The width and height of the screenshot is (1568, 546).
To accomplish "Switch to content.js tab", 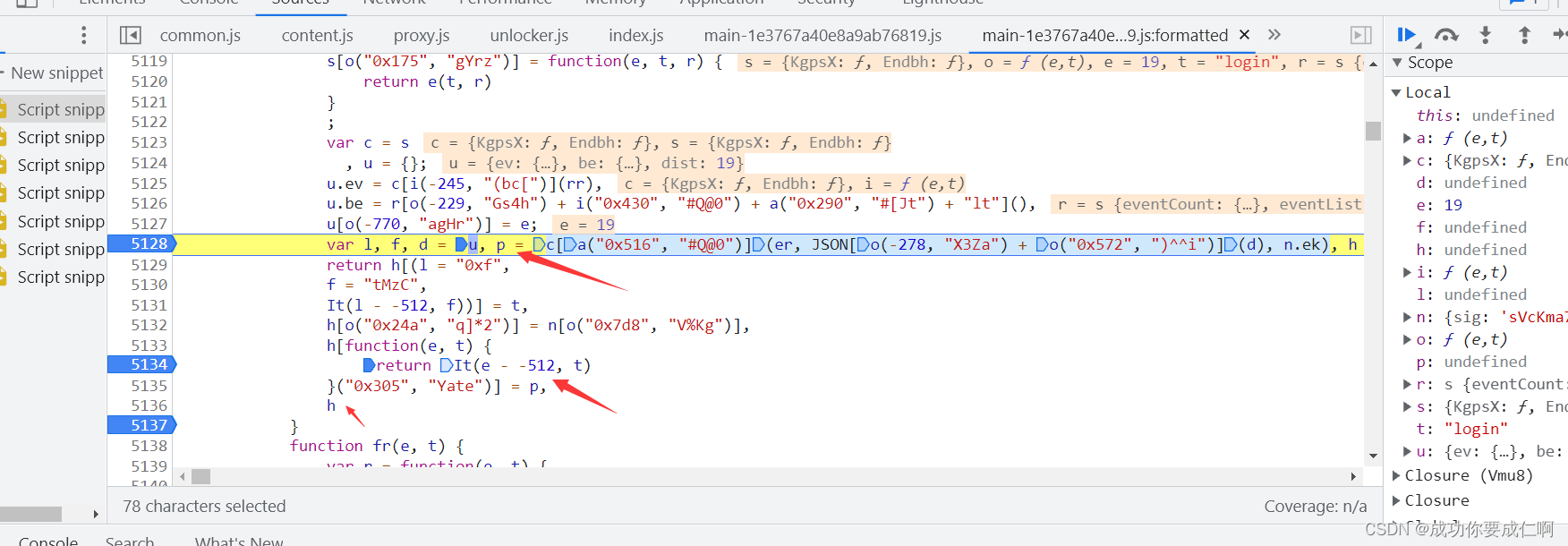I will pyautogui.click(x=317, y=35).
